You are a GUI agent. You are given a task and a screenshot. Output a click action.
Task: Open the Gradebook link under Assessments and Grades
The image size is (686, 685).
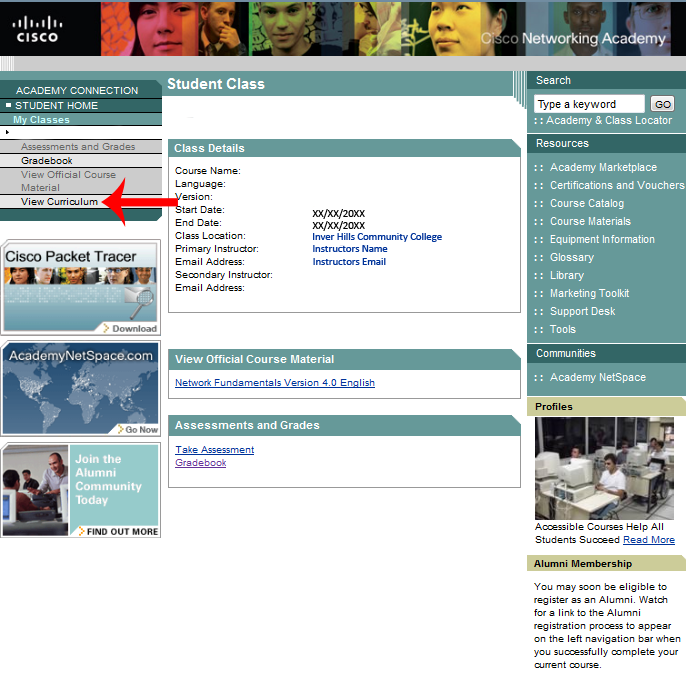click(x=200, y=463)
